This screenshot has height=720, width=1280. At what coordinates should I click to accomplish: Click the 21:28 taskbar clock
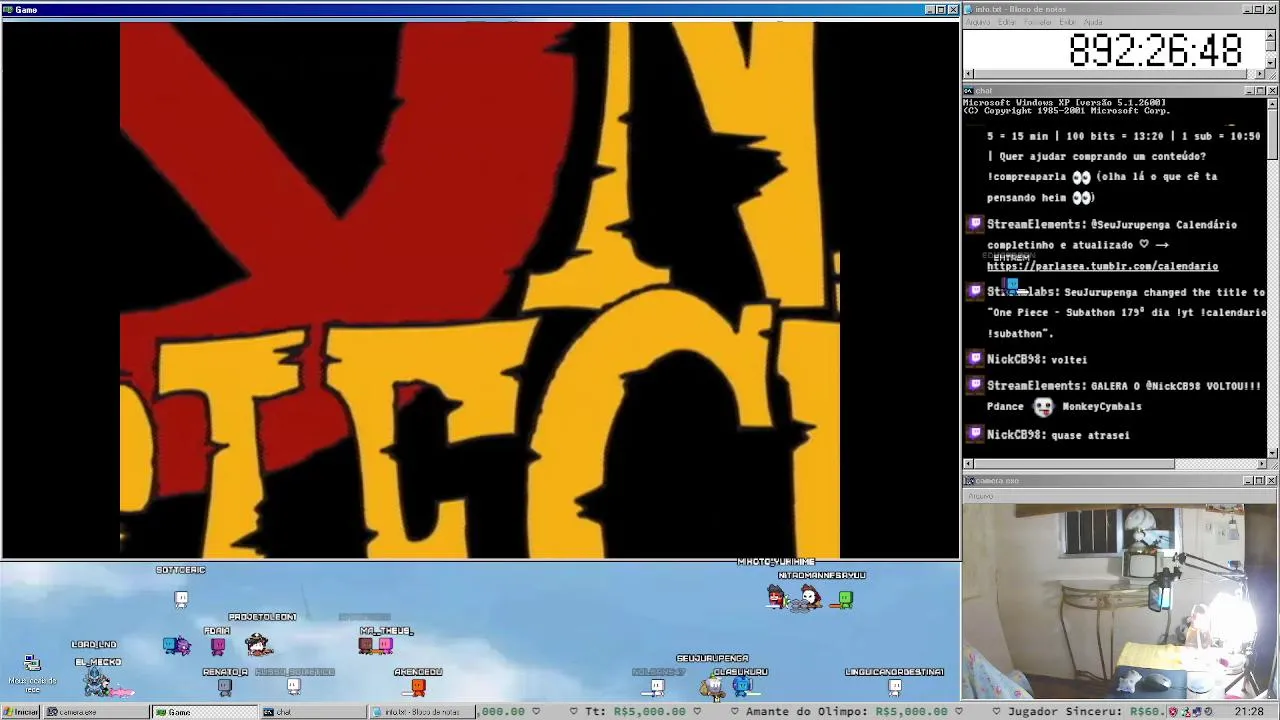coord(1248,712)
